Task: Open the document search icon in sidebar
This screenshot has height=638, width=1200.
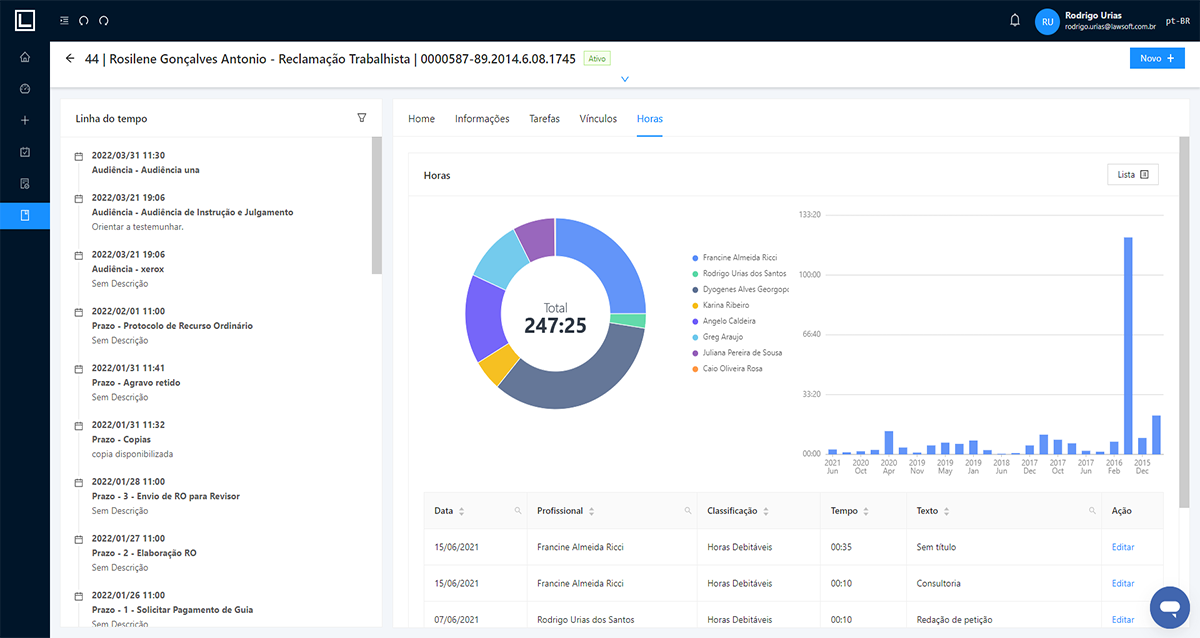Action: coord(25,184)
